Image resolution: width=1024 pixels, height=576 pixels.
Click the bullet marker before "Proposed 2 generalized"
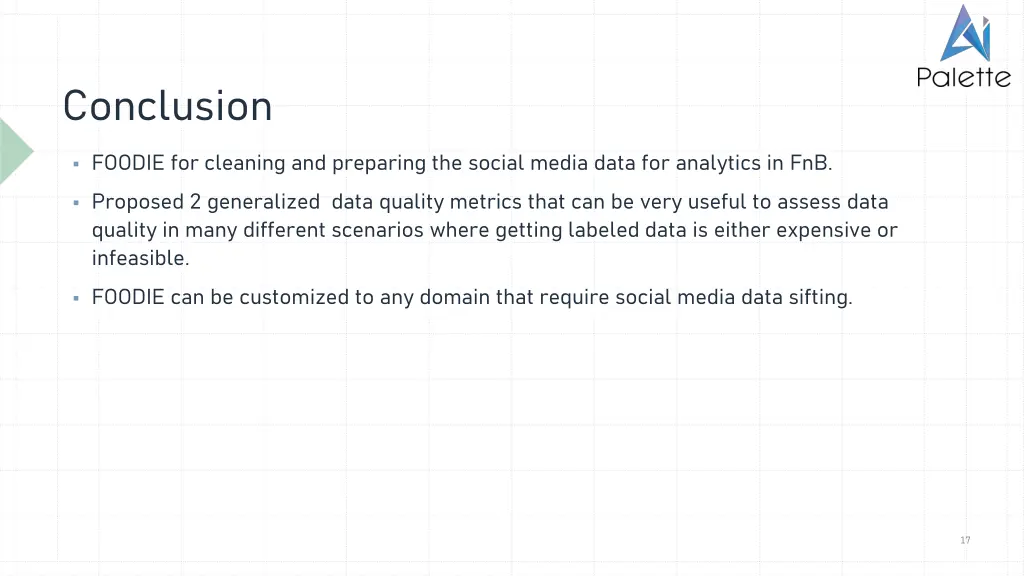(76, 203)
